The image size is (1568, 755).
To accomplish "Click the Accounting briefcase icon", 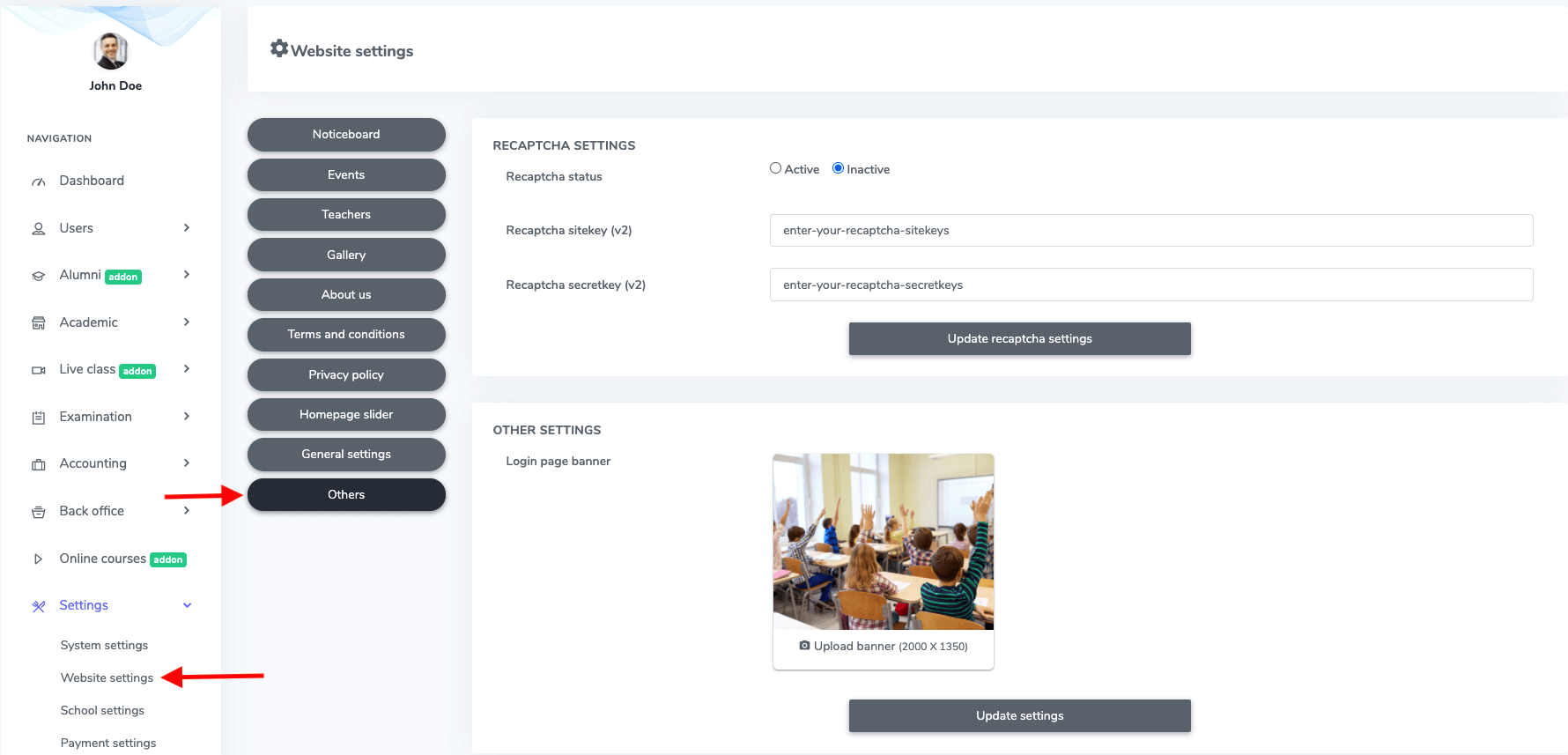I will [x=39, y=464].
